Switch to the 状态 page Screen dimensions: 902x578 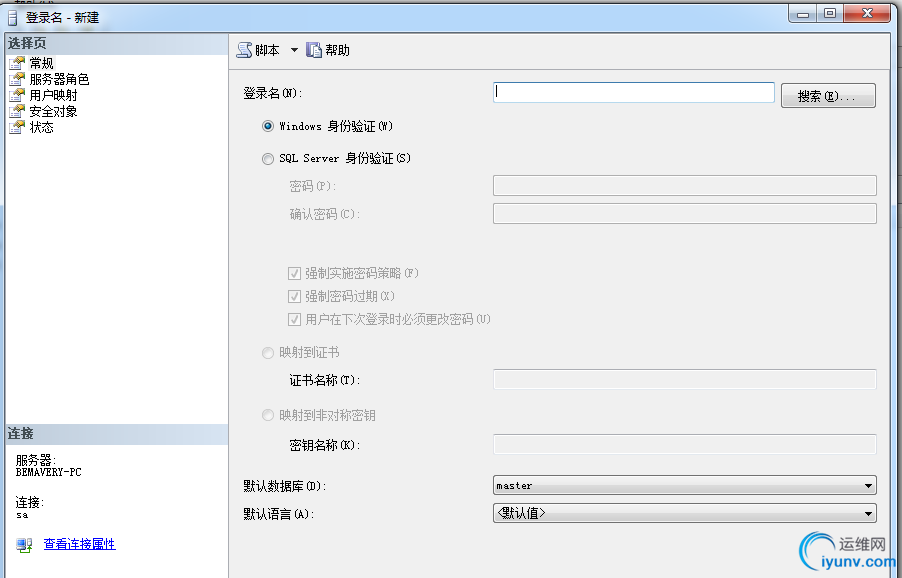(41, 127)
